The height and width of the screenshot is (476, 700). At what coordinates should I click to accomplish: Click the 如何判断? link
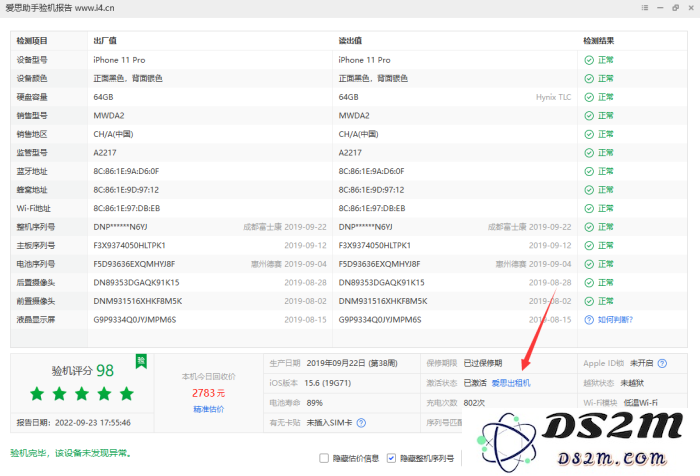pyautogui.click(x=615, y=320)
